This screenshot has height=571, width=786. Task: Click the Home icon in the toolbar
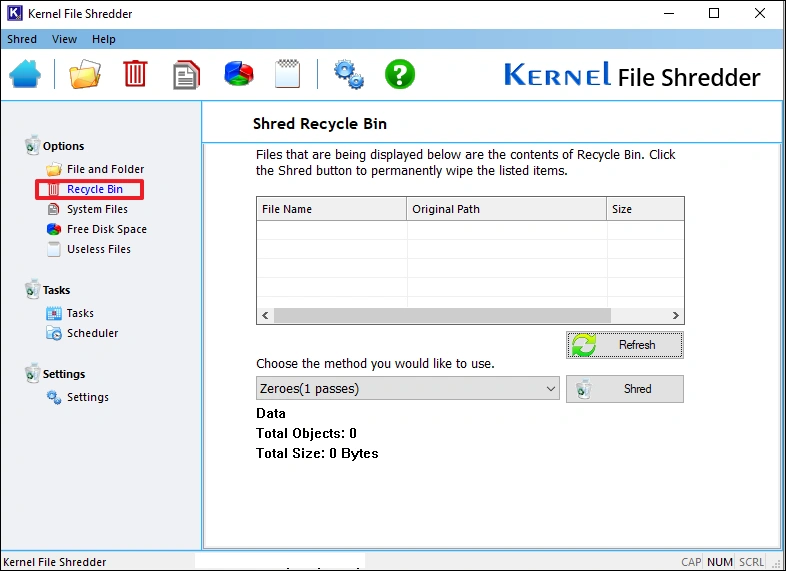click(25, 75)
